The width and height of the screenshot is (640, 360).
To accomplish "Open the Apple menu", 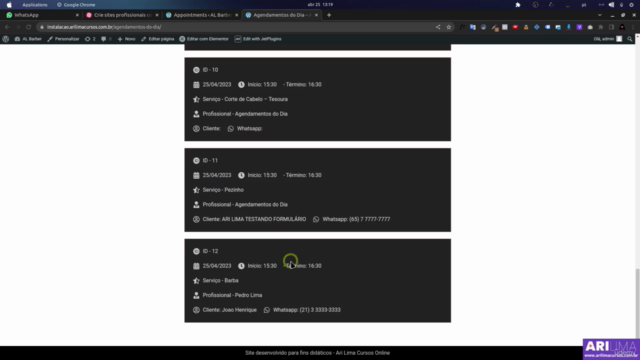I will [9, 4].
